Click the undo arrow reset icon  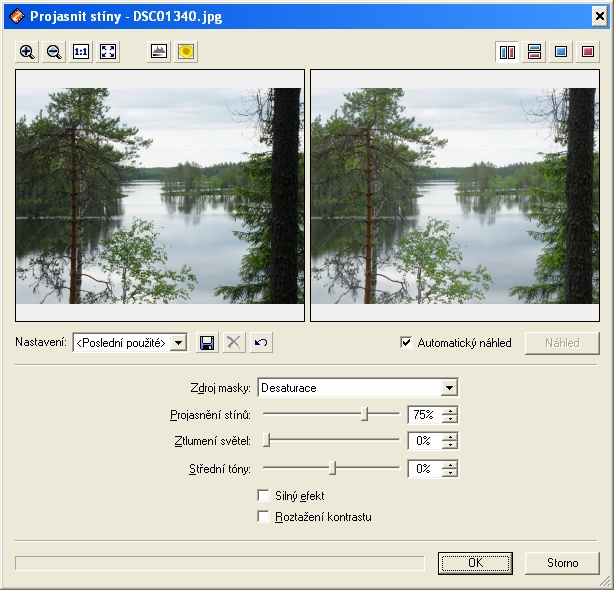point(261,343)
